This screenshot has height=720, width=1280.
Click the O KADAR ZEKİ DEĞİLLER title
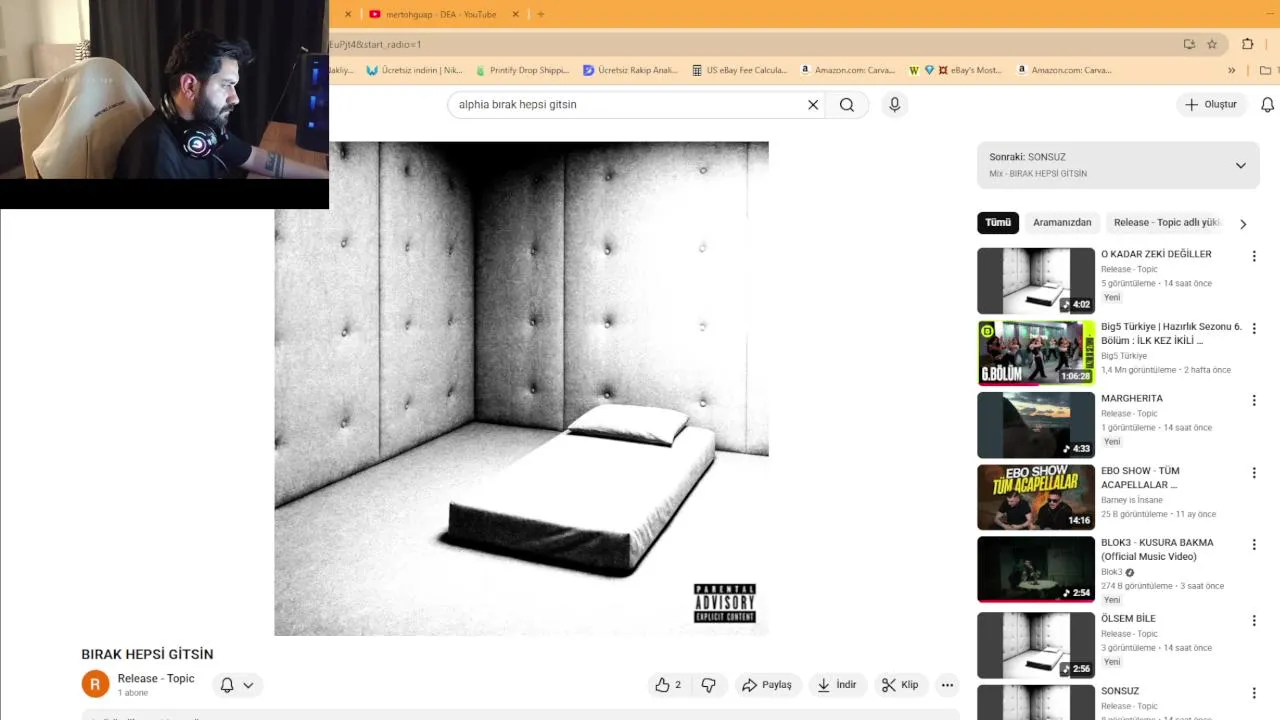point(1156,254)
